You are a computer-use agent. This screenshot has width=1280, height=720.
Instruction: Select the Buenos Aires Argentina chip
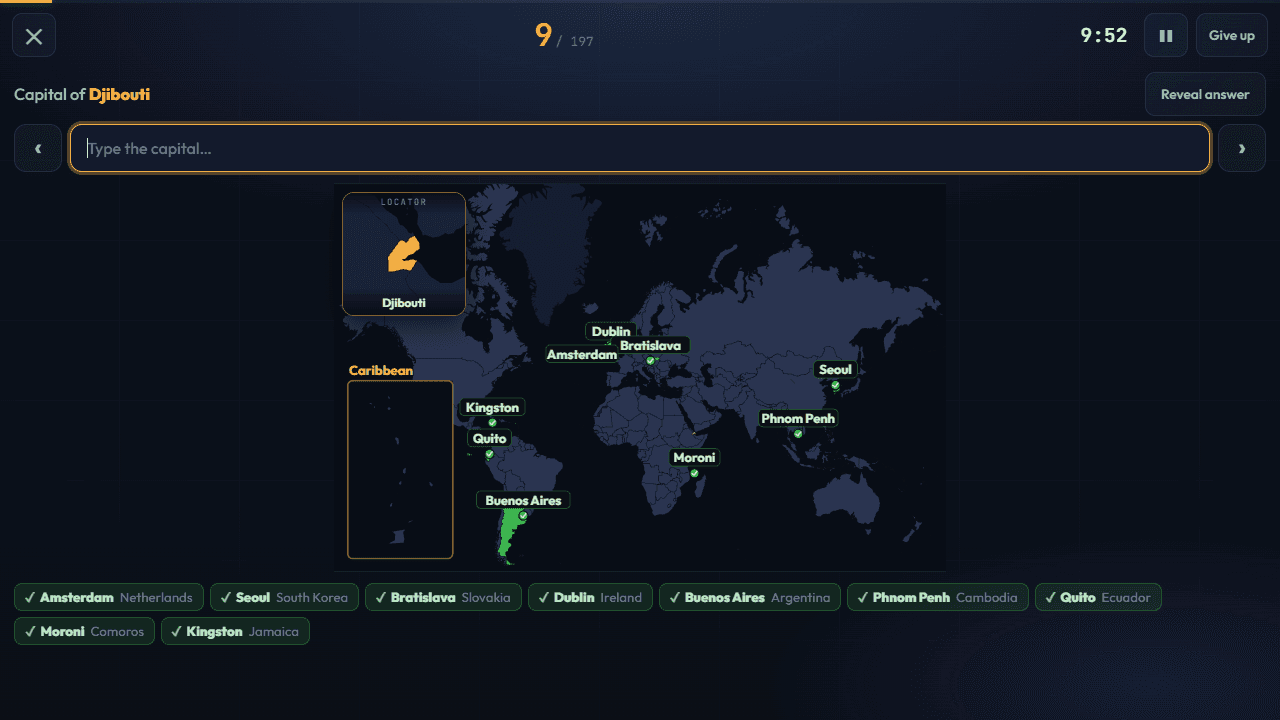pos(750,597)
